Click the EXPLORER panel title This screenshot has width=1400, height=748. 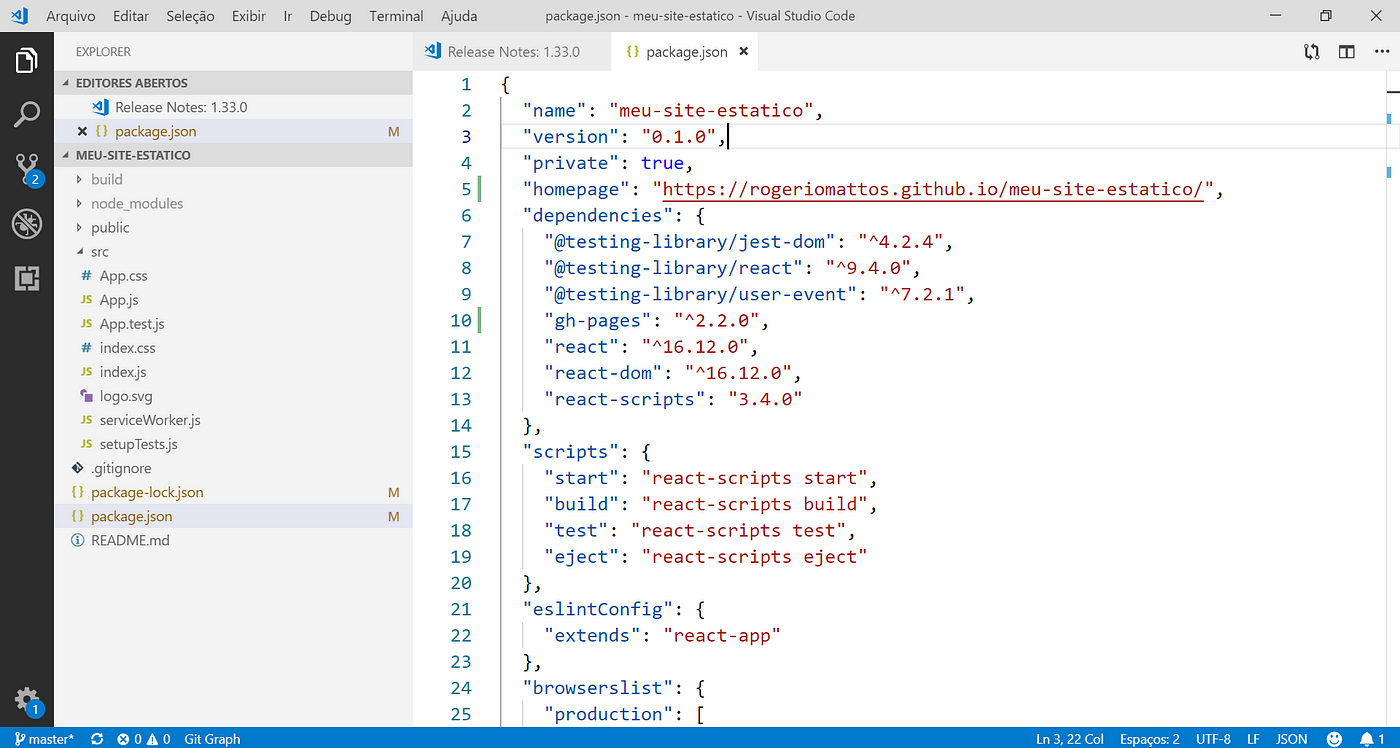(103, 52)
